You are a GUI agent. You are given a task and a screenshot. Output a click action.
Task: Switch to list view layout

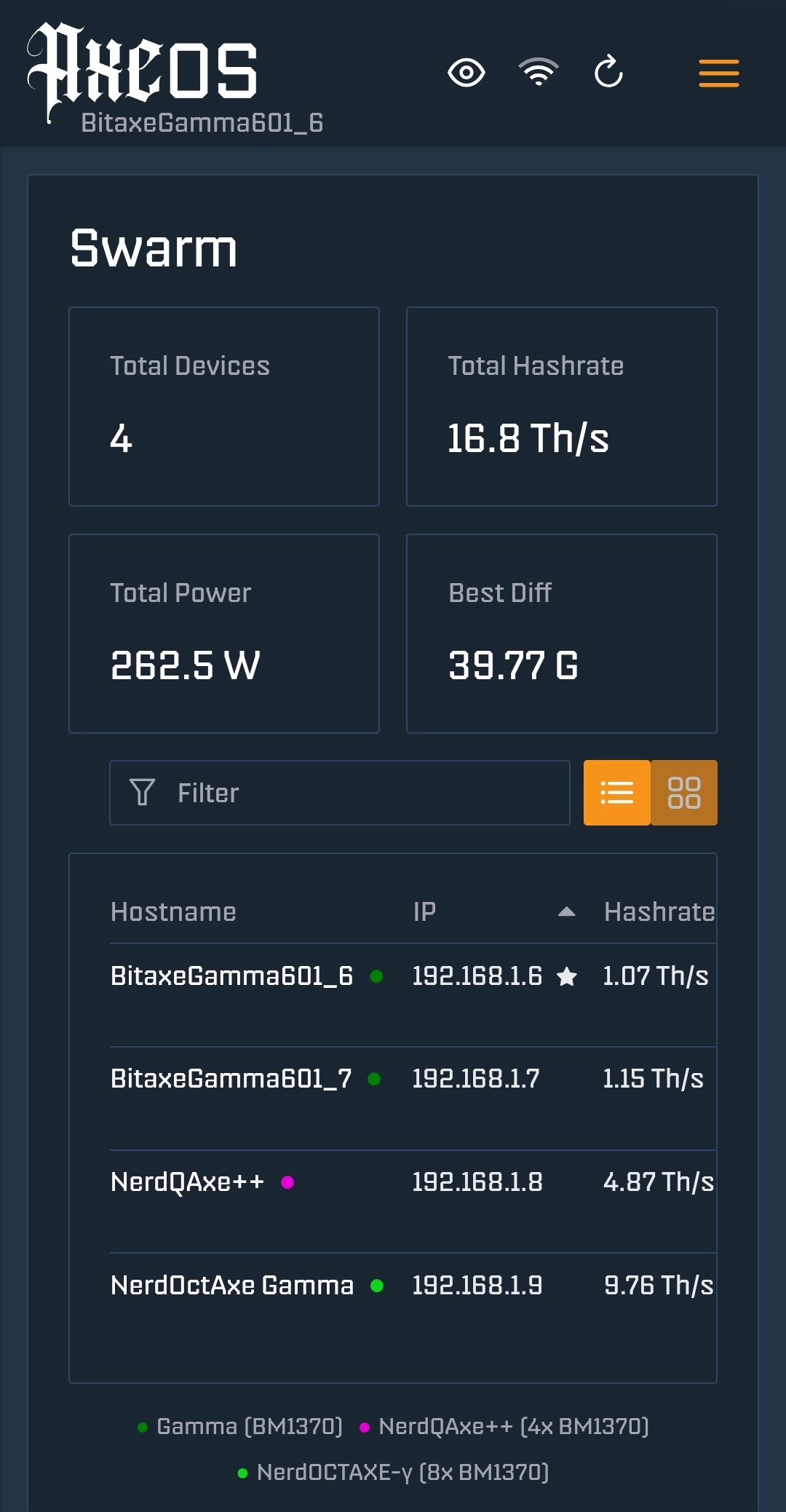tap(616, 793)
